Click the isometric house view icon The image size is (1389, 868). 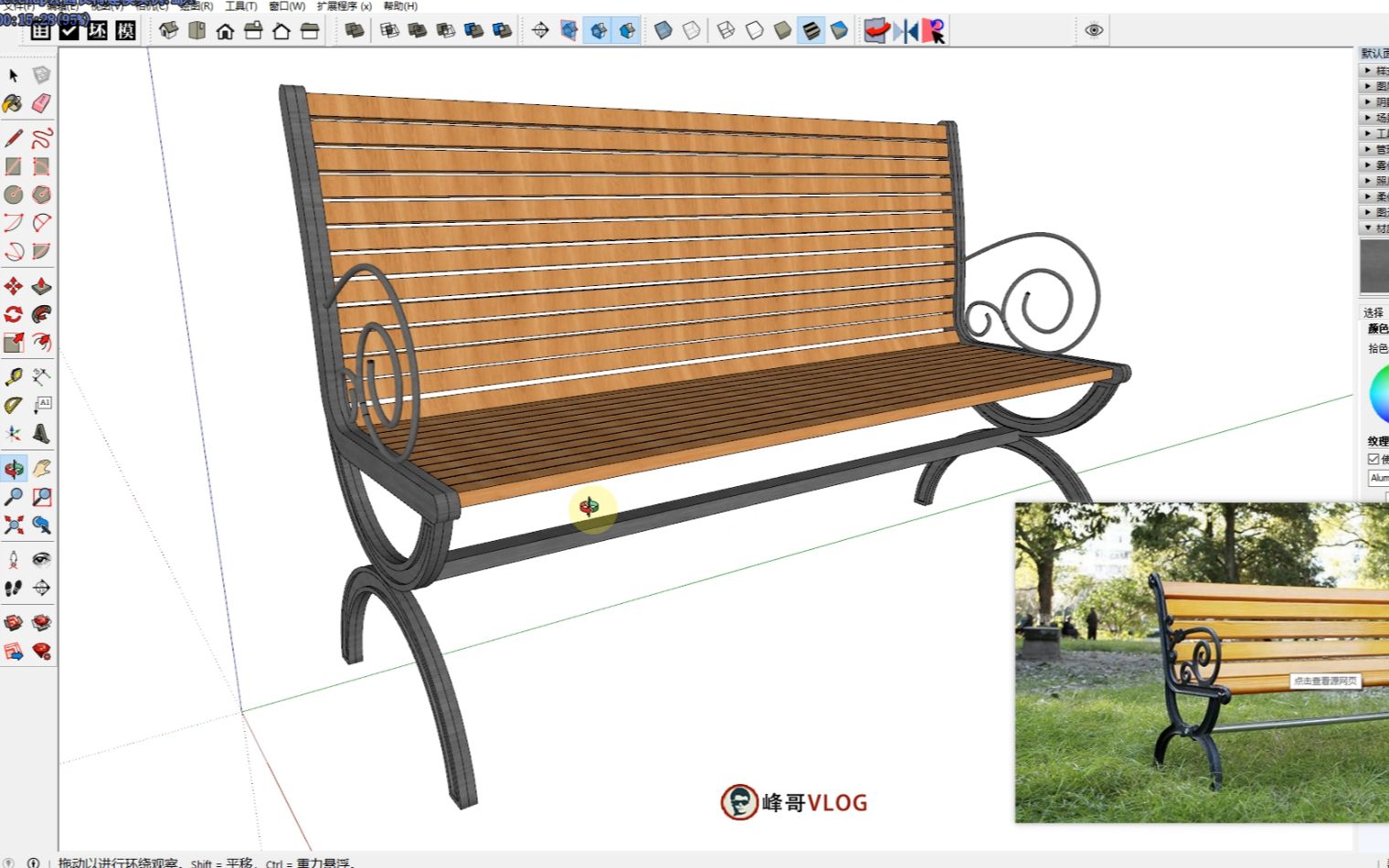tap(168, 30)
